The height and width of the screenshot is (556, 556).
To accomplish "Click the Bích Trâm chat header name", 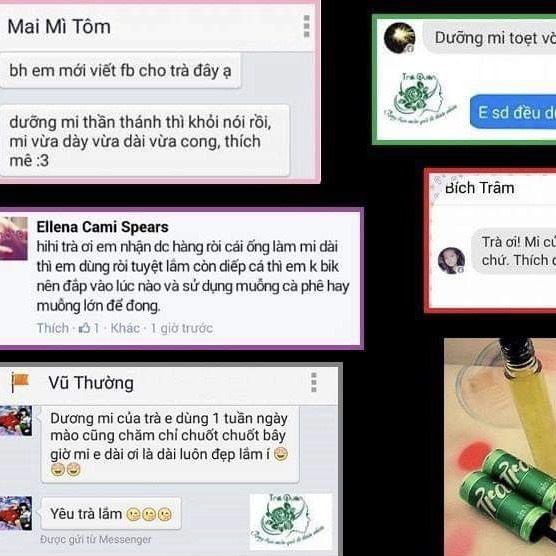I will 480,188.
